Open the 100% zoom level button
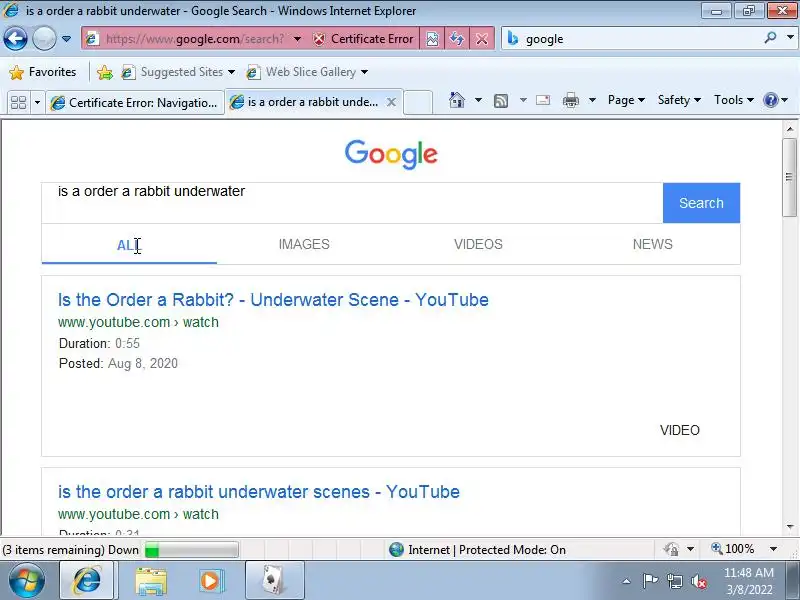 (733, 549)
